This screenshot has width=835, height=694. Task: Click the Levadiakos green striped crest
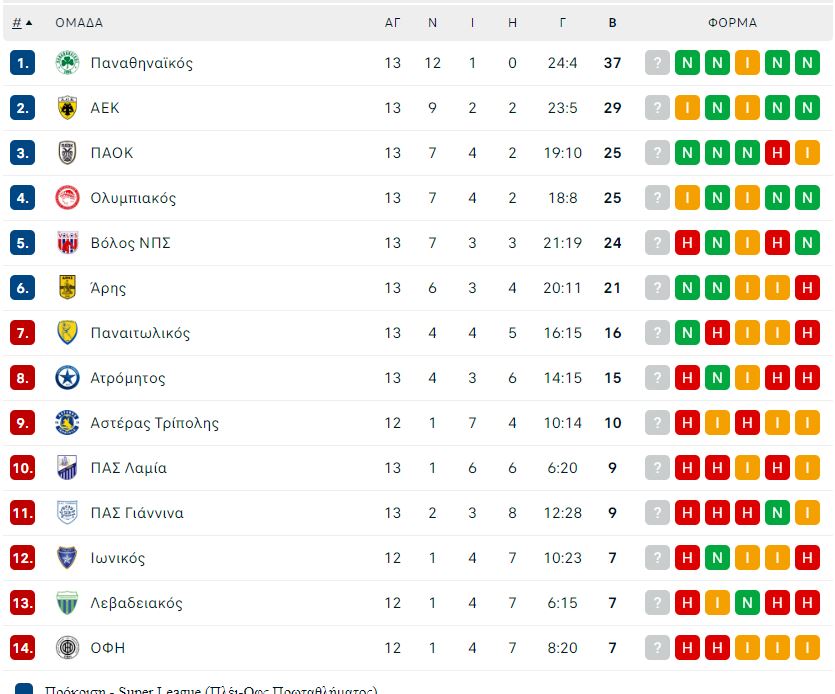pos(67,603)
